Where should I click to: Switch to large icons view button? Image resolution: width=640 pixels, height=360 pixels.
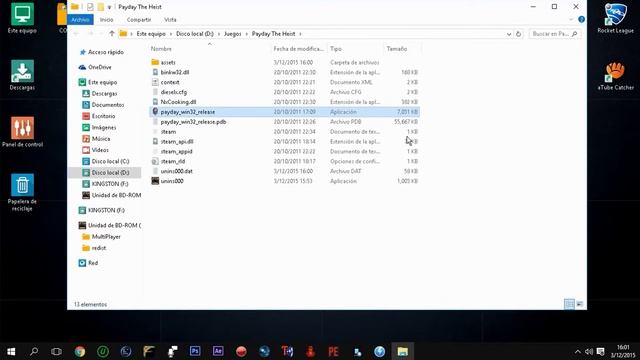(x=580, y=304)
